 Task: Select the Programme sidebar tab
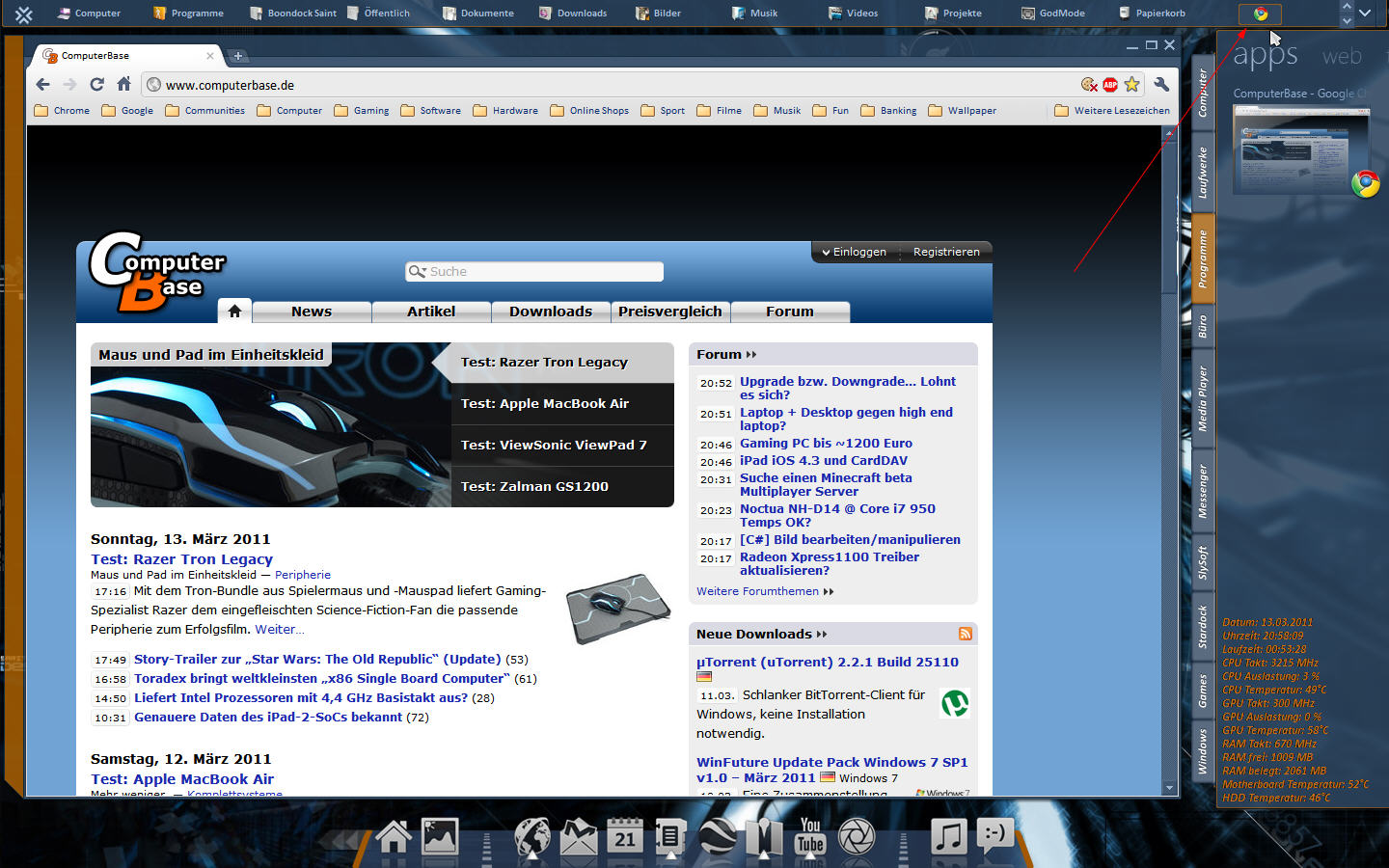tap(1203, 258)
